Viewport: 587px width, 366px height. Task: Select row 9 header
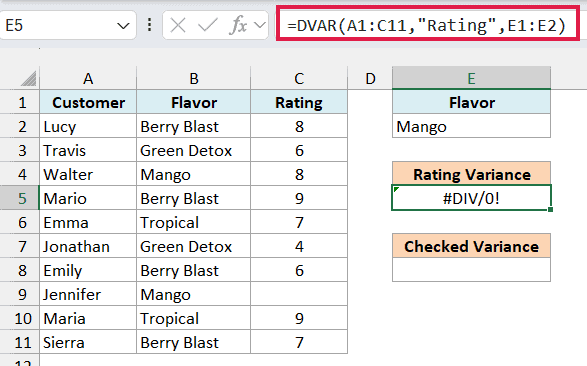tap(19, 295)
